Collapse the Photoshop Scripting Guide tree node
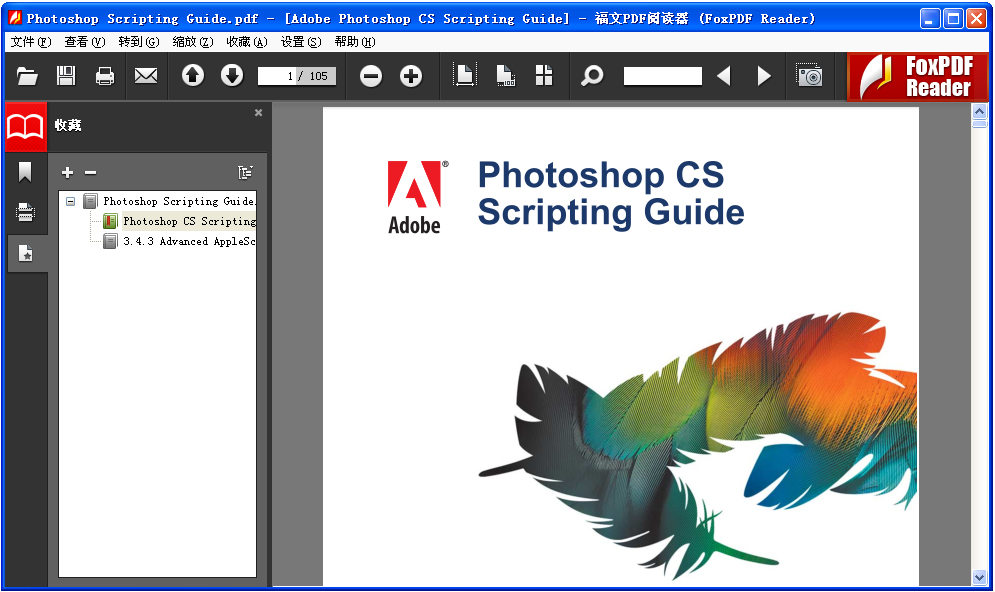Image resolution: width=995 pixels, height=592 pixels. coord(70,201)
